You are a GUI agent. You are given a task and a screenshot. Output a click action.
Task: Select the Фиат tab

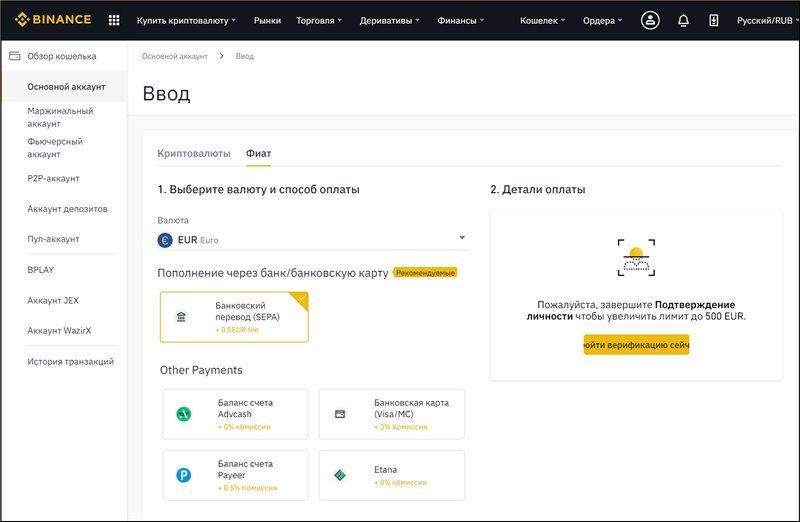258,153
